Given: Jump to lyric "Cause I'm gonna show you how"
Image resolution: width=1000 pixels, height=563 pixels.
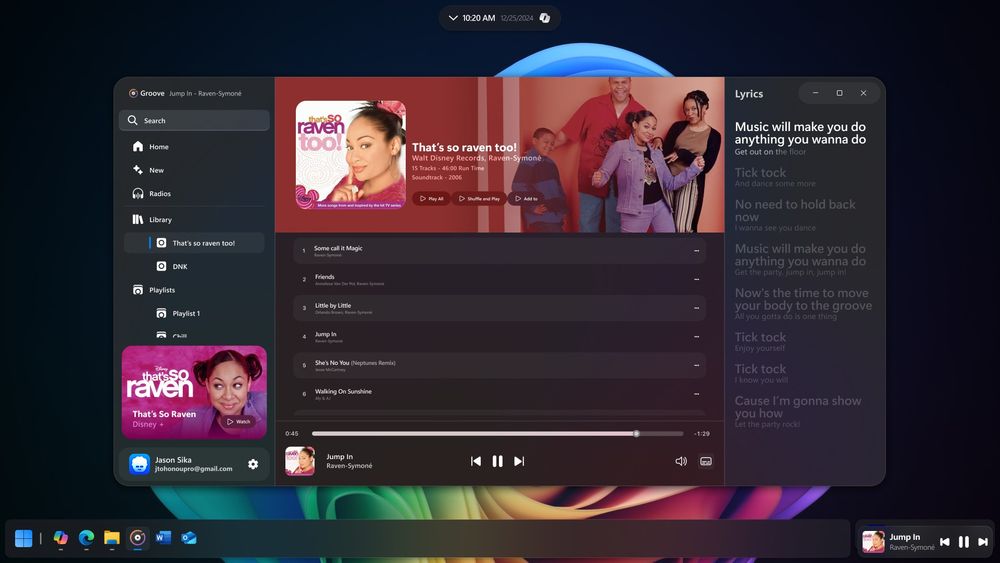Looking at the screenshot, I should click(x=798, y=407).
